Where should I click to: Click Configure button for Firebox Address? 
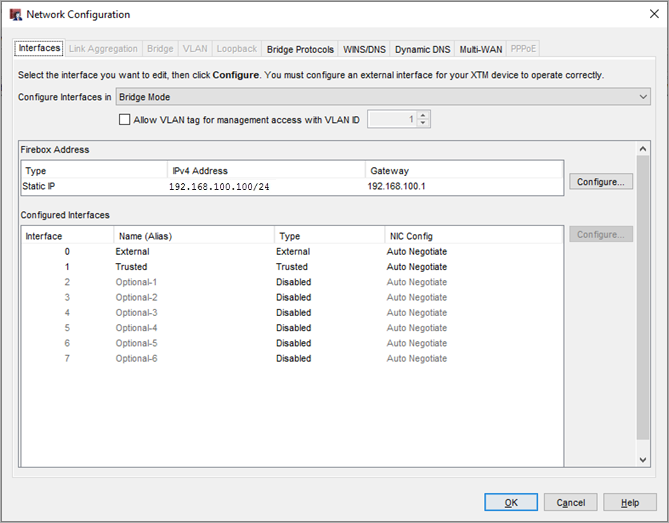point(601,182)
